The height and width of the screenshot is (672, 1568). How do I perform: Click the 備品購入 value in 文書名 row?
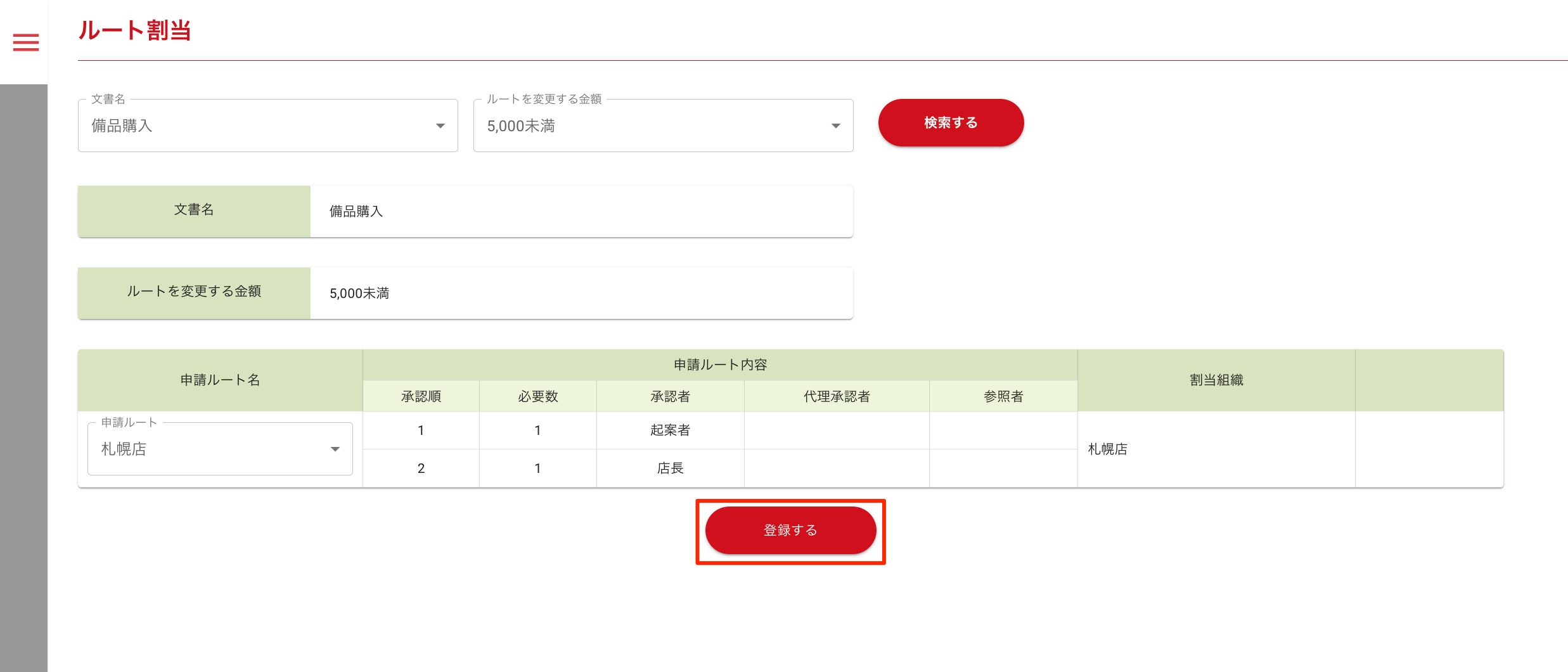pos(356,212)
